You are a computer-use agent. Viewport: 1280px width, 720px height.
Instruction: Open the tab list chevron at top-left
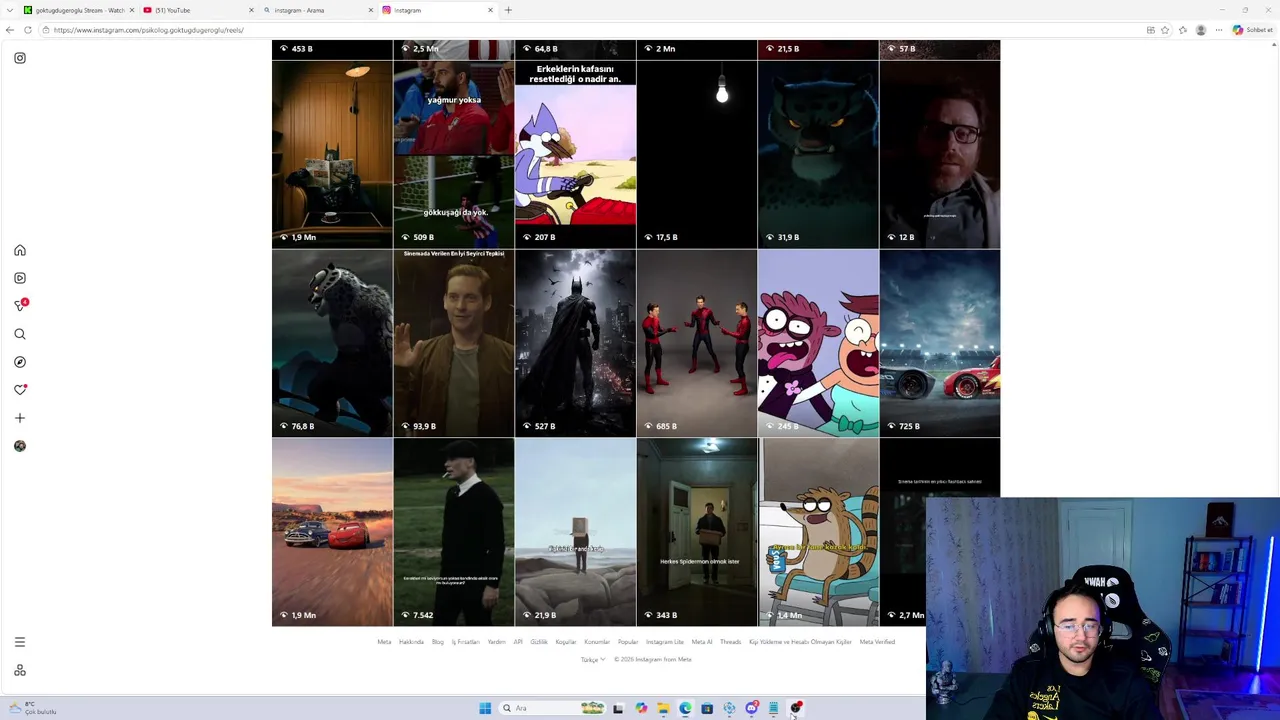[9, 10]
